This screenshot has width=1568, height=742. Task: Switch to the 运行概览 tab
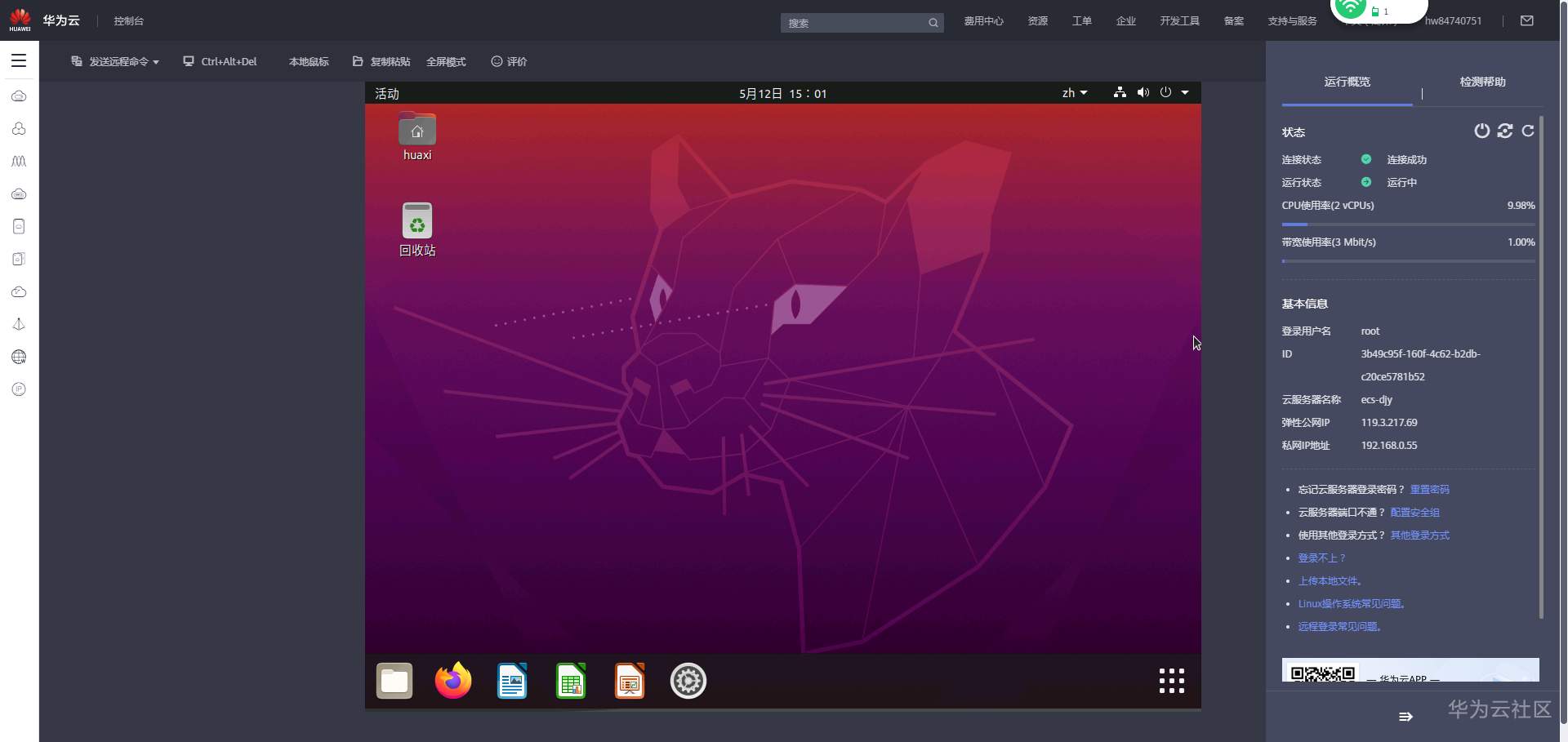coord(1347,82)
